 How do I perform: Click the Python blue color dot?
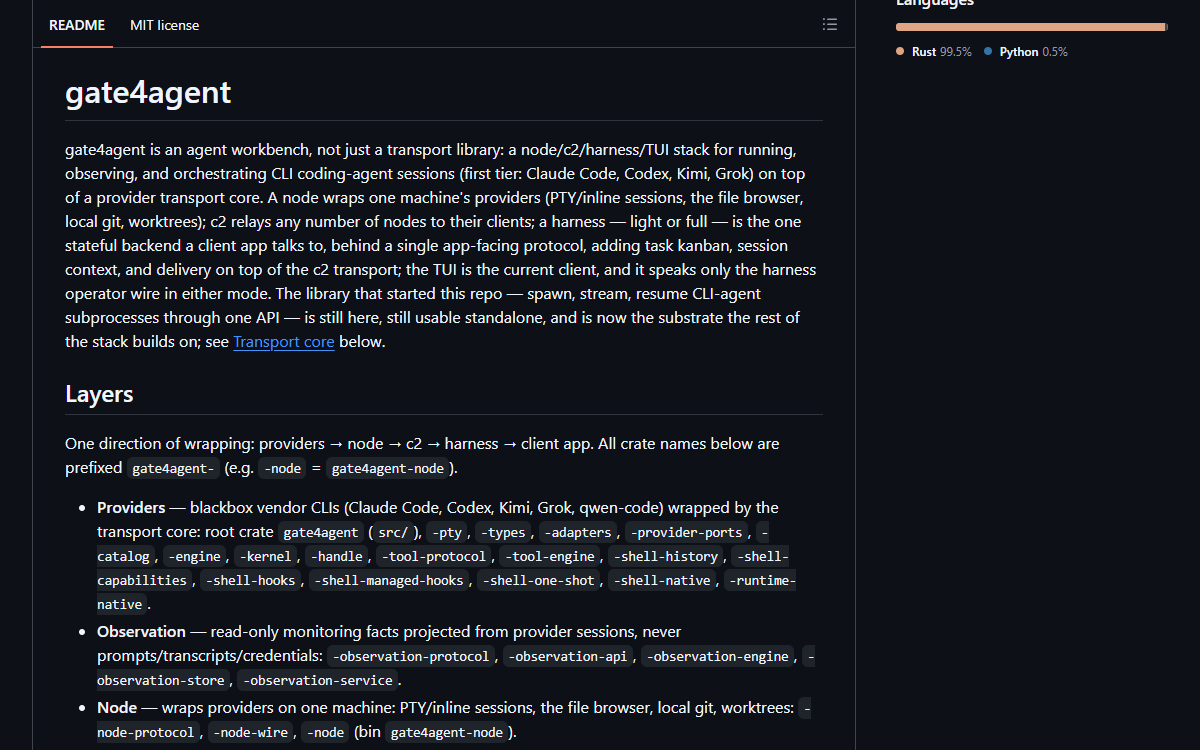point(989,51)
